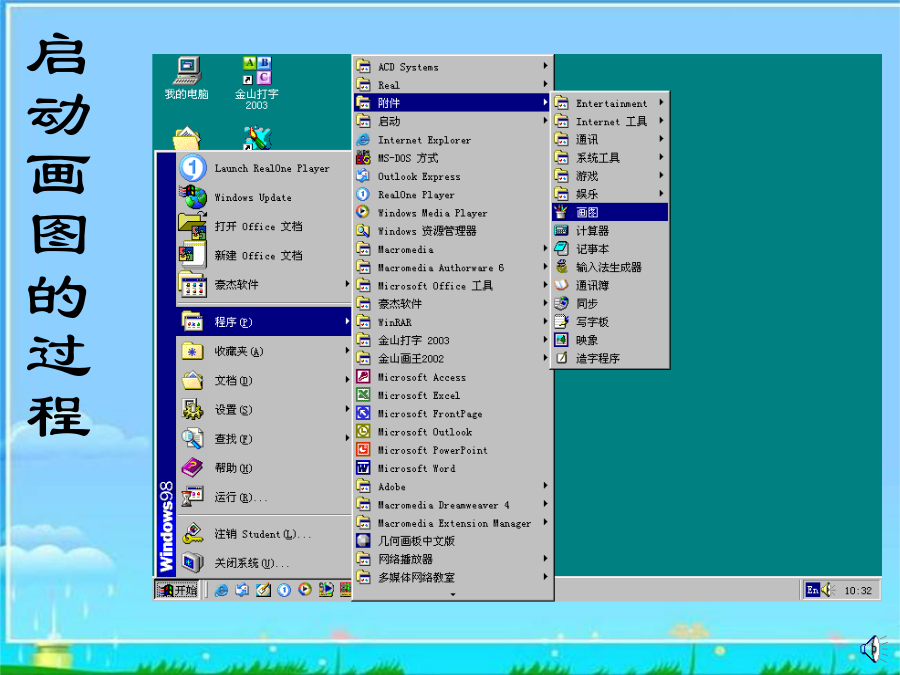900x675 pixels.
Task: Choose 运行(R)... from Start menu
Action: [x=263, y=496]
